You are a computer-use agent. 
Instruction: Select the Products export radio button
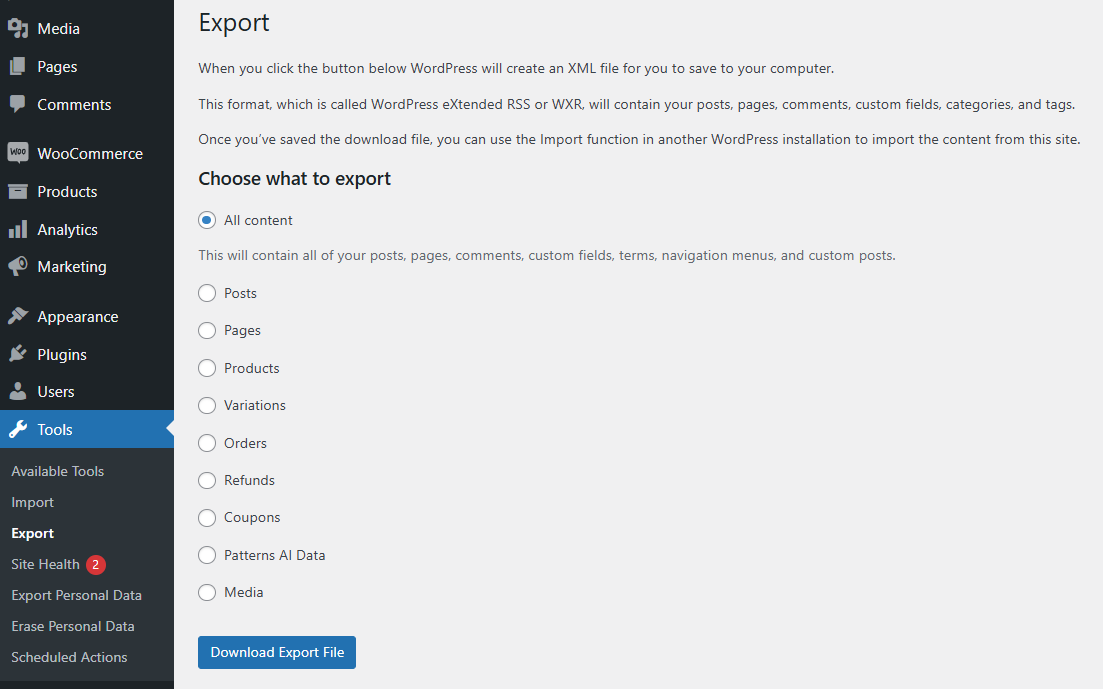(x=207, y=368)
